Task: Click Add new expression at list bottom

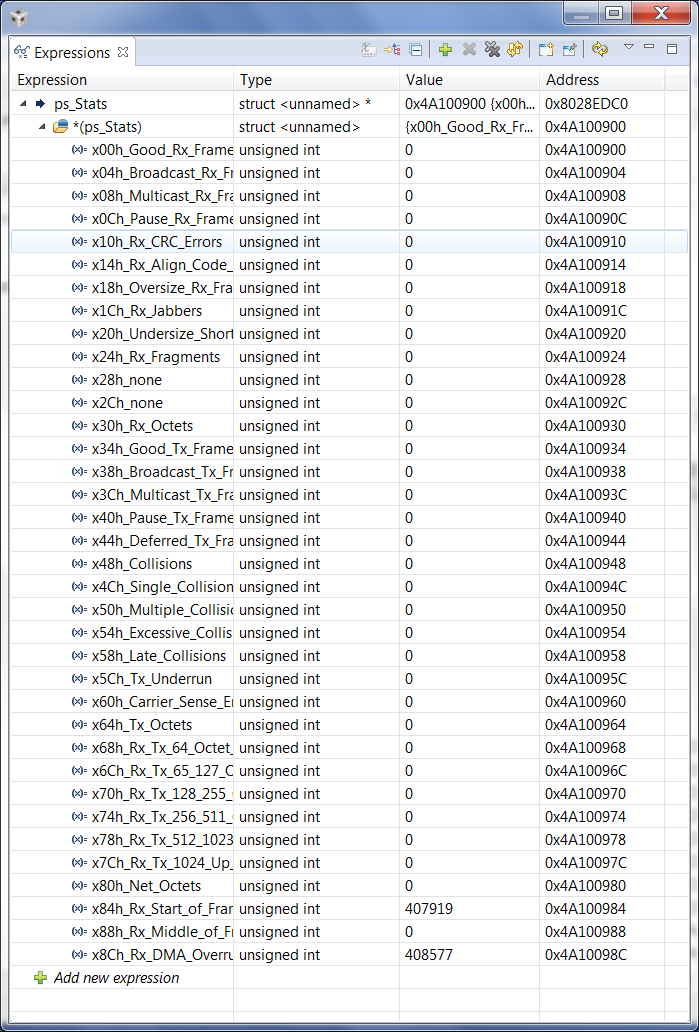Action: coord(116,977)
